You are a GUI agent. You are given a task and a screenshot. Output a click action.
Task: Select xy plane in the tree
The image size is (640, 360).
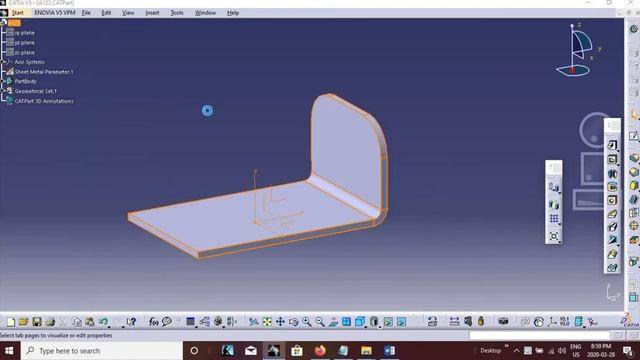[x=20, y=33]
